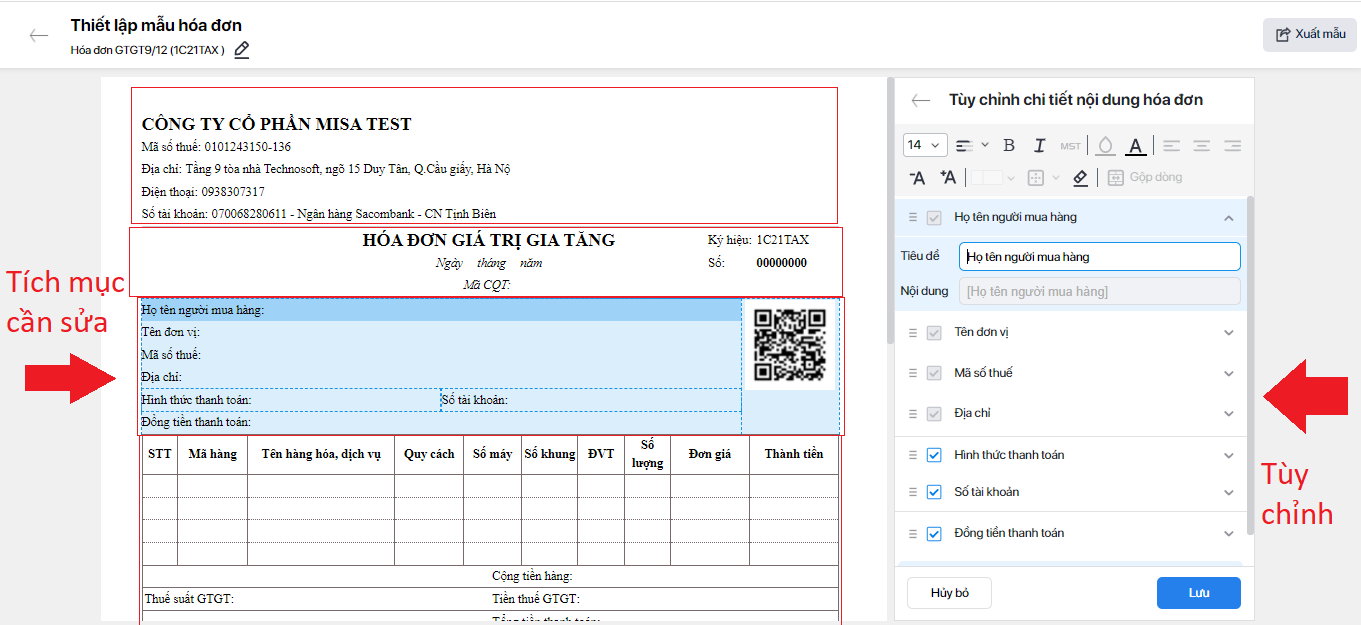Expand the Số tài khoản section
The height and width of the screenshot is (625, 1361).
[1229, 493]
